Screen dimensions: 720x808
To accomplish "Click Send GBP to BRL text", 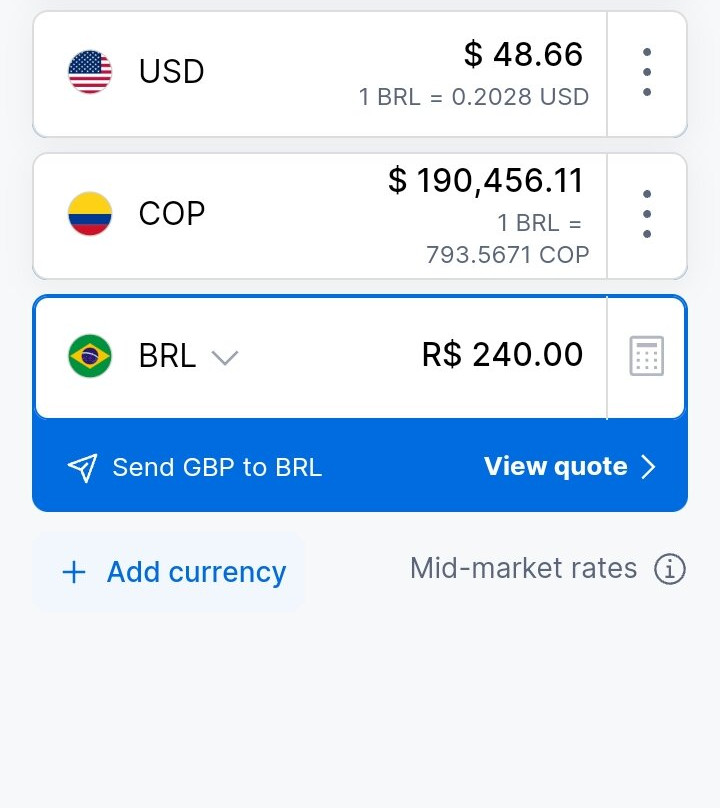I will pyautogui.click(x=217, y=467).
